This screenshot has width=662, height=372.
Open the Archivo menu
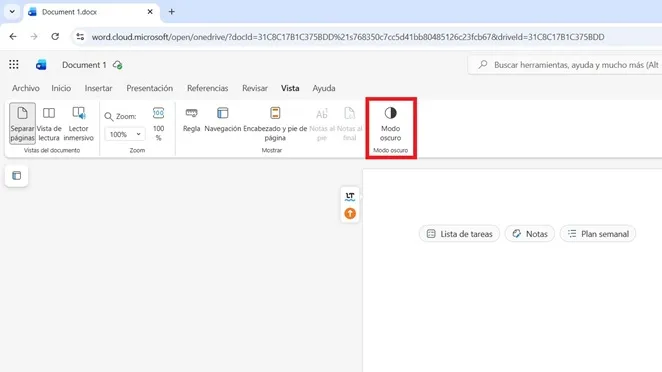click(x=26, y=88)
